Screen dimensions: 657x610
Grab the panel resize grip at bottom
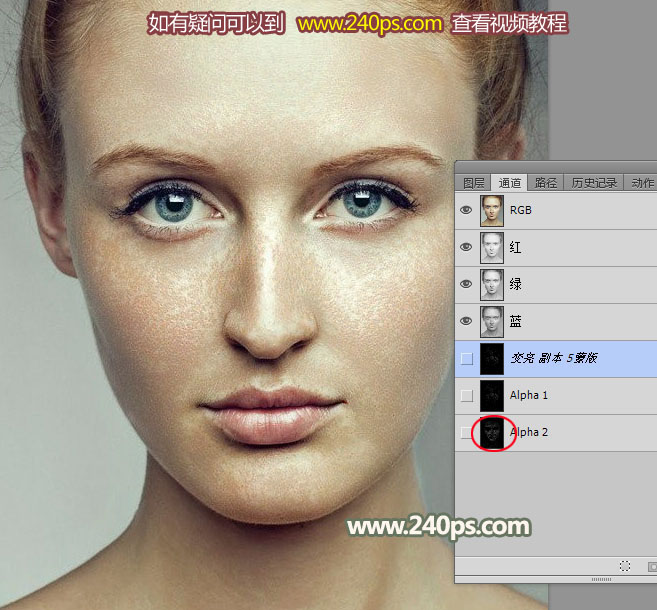(x=601, y=579)
